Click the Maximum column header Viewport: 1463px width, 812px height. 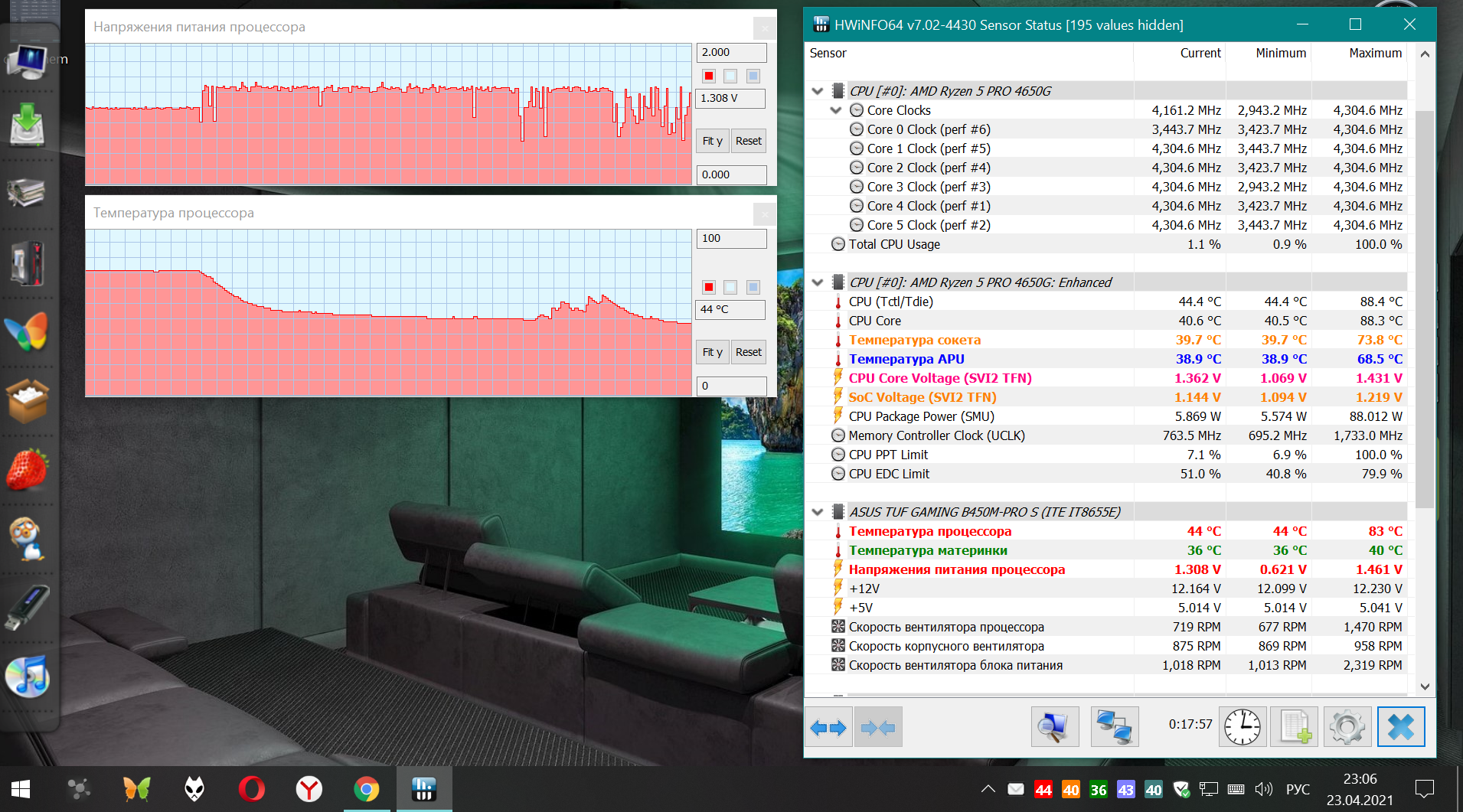1360,53
